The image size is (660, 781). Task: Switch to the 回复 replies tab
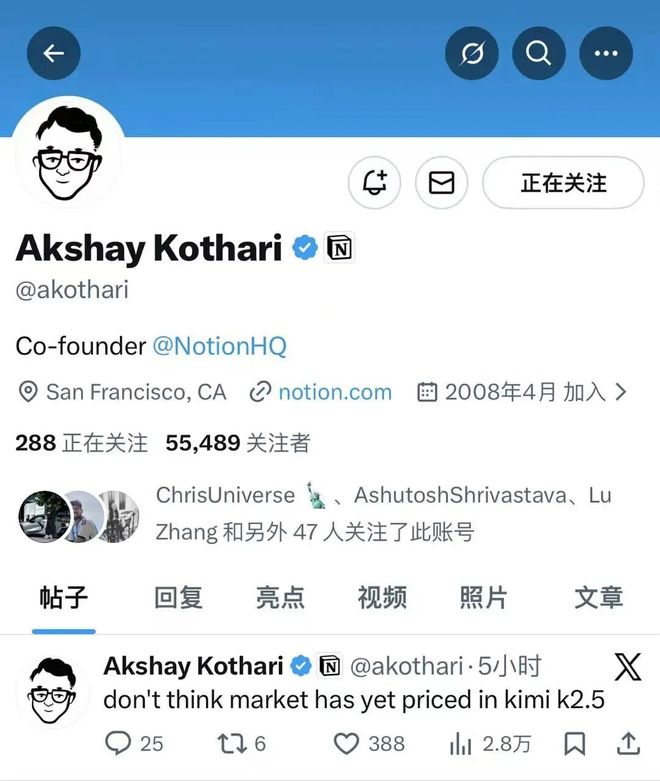pos(178,597)
